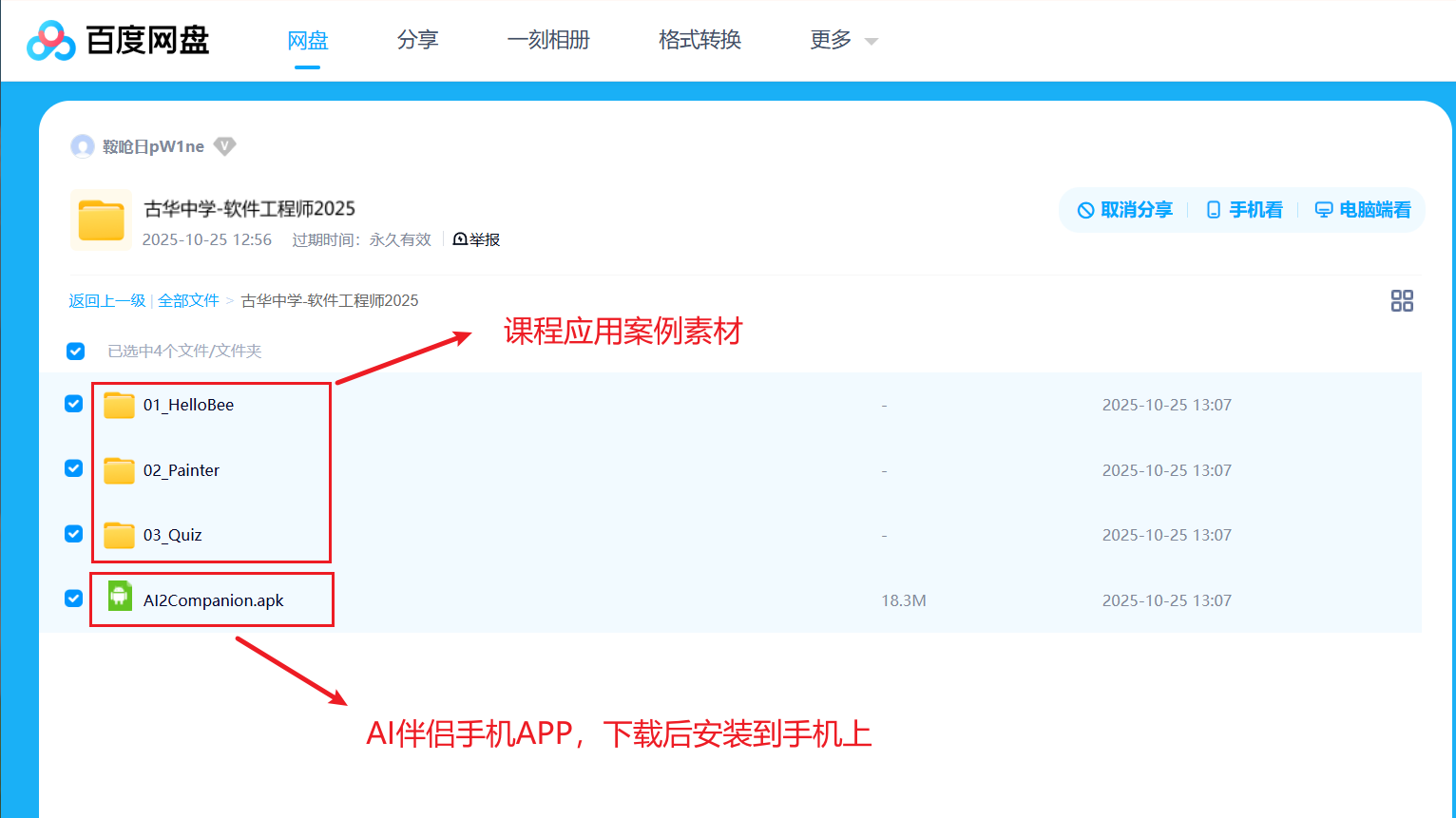Click the 已选中4个文件/文件夹 label

pos(184,352)
